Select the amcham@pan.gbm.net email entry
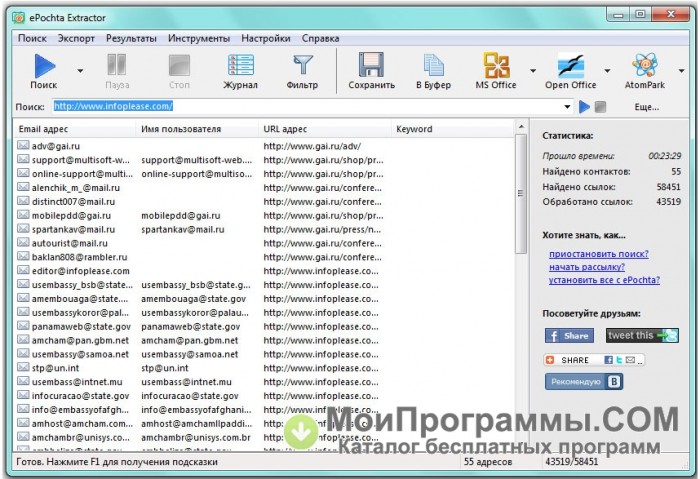 click(x=80, y=340)
